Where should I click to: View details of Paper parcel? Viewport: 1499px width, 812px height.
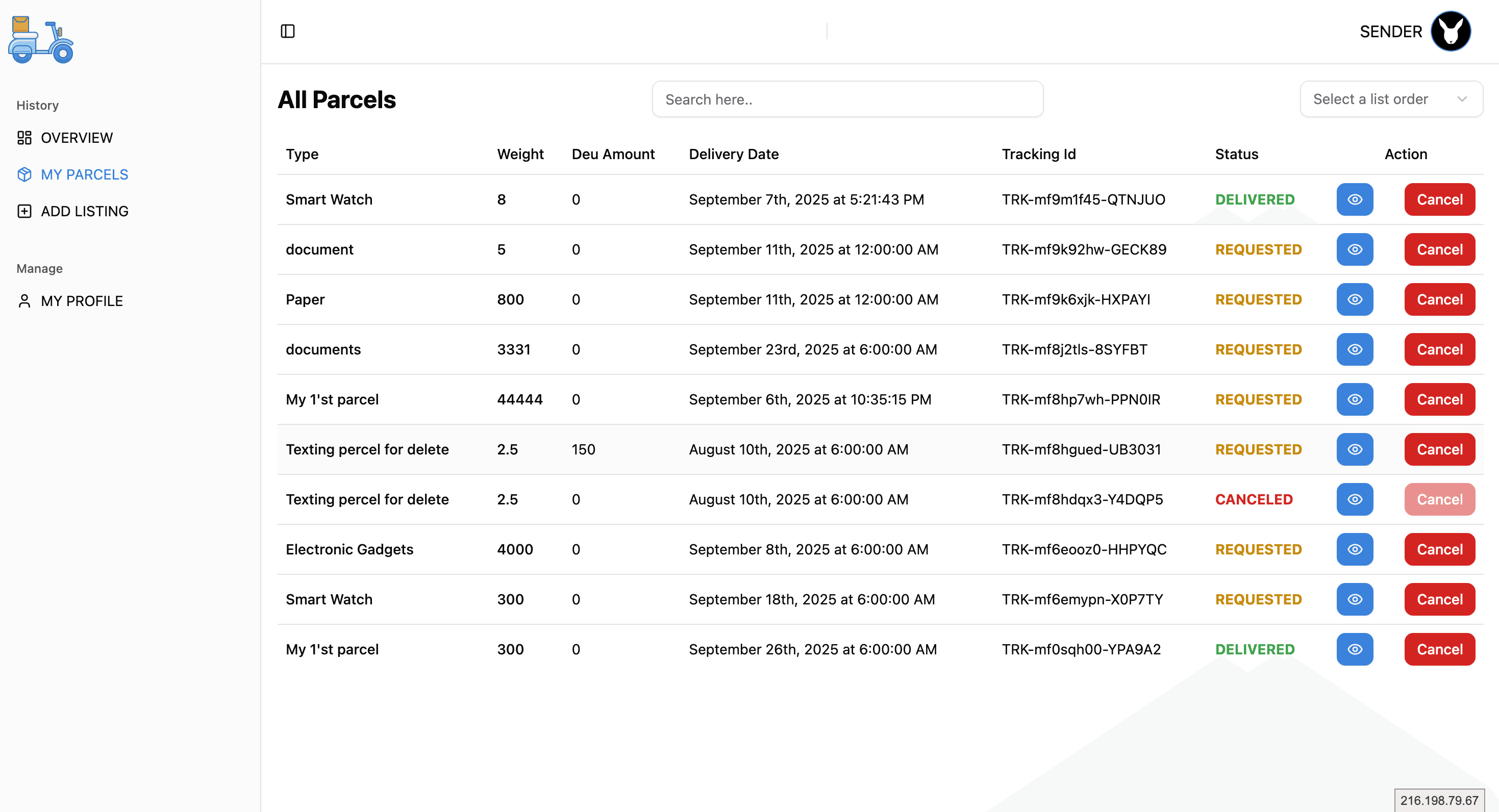pyautogui.click(x=1354, y=299)
